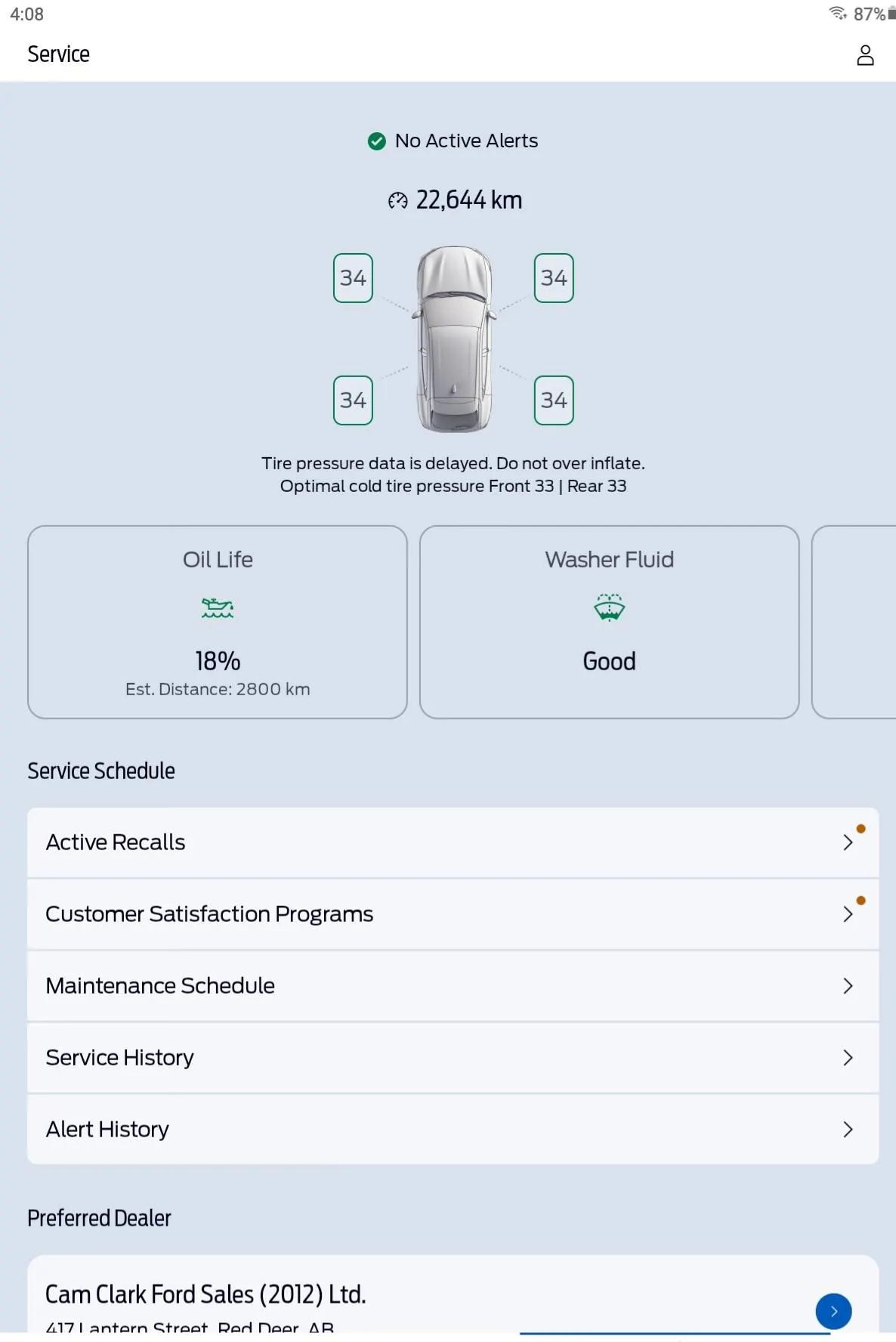Tap the Oil Life oil can icon
This screenshot has height=1342, width=896.
[218, 608]
